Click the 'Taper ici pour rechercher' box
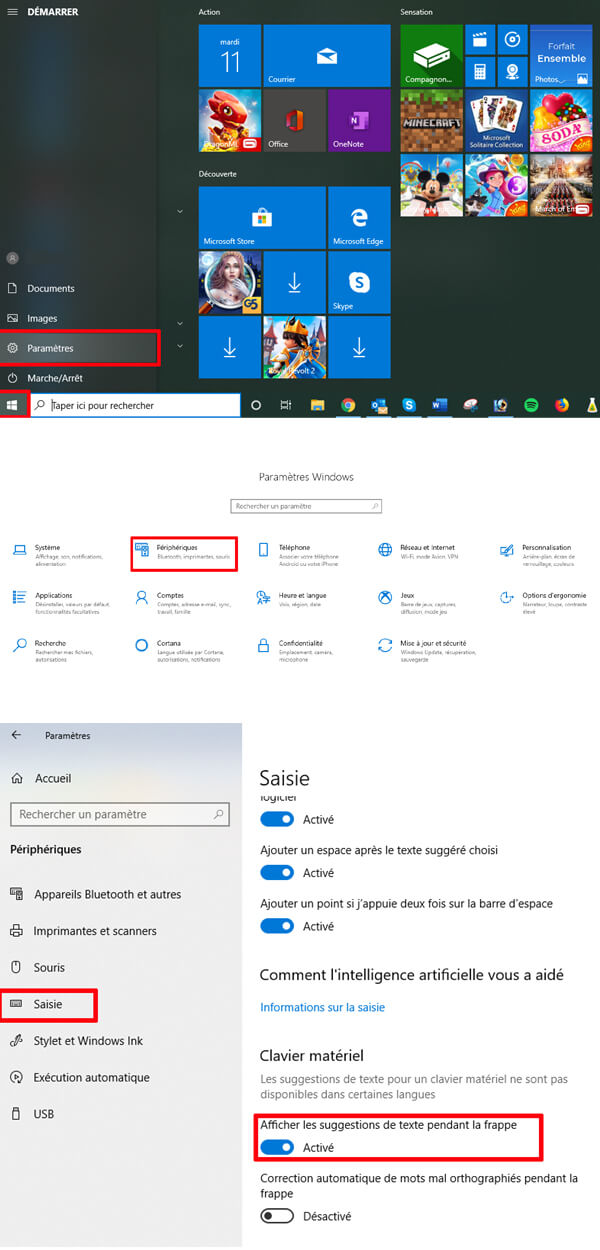Viewport: 600px width, 1250px height. tap(135, 405)
